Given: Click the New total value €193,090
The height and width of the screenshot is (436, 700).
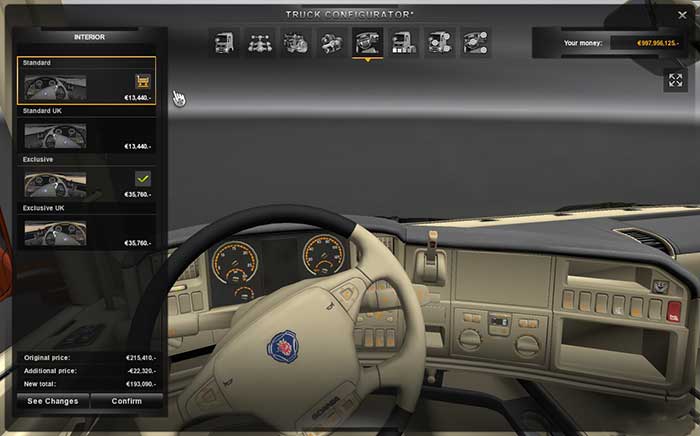Looking at the screenshot, I should tap(141, 384).
